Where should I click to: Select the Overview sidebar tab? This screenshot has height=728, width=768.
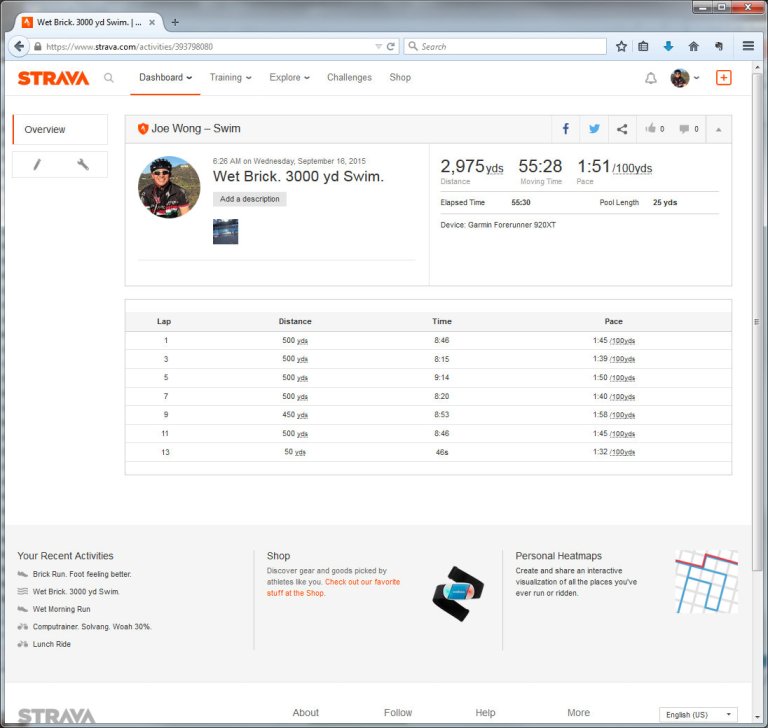(60, 130)
